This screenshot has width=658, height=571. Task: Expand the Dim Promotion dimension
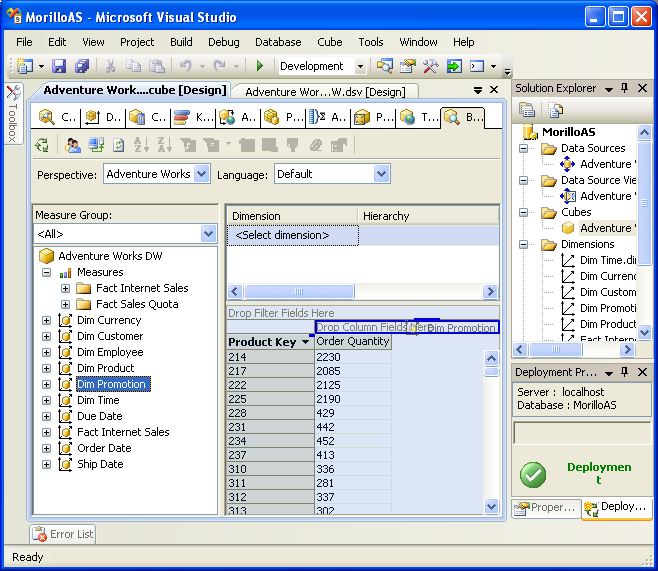pyautogui.click(x=47, y=384)
